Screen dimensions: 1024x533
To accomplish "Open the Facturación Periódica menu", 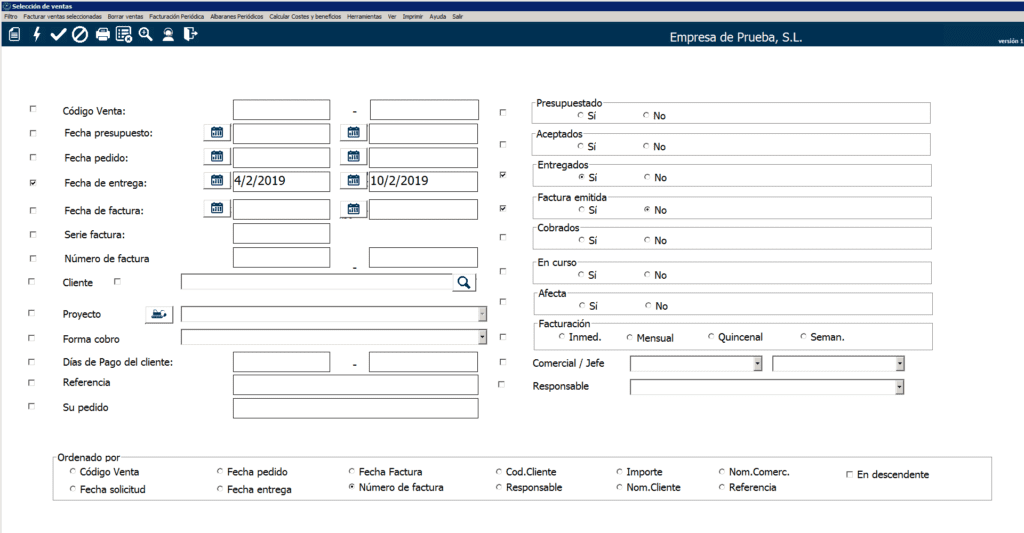I will point(176,17).
